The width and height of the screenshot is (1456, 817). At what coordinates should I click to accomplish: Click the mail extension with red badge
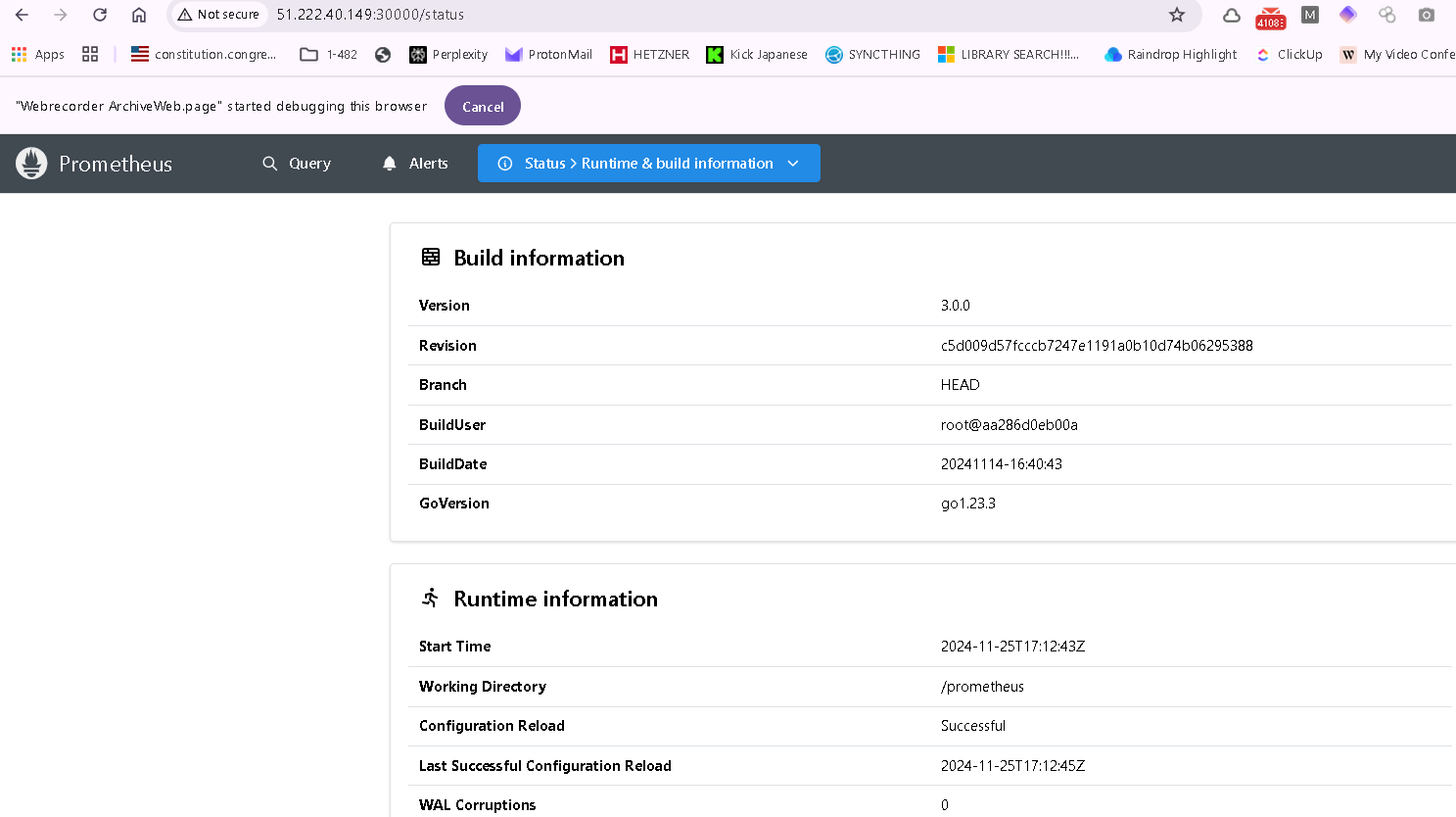pyautogui.click(x=1270, y=16)
